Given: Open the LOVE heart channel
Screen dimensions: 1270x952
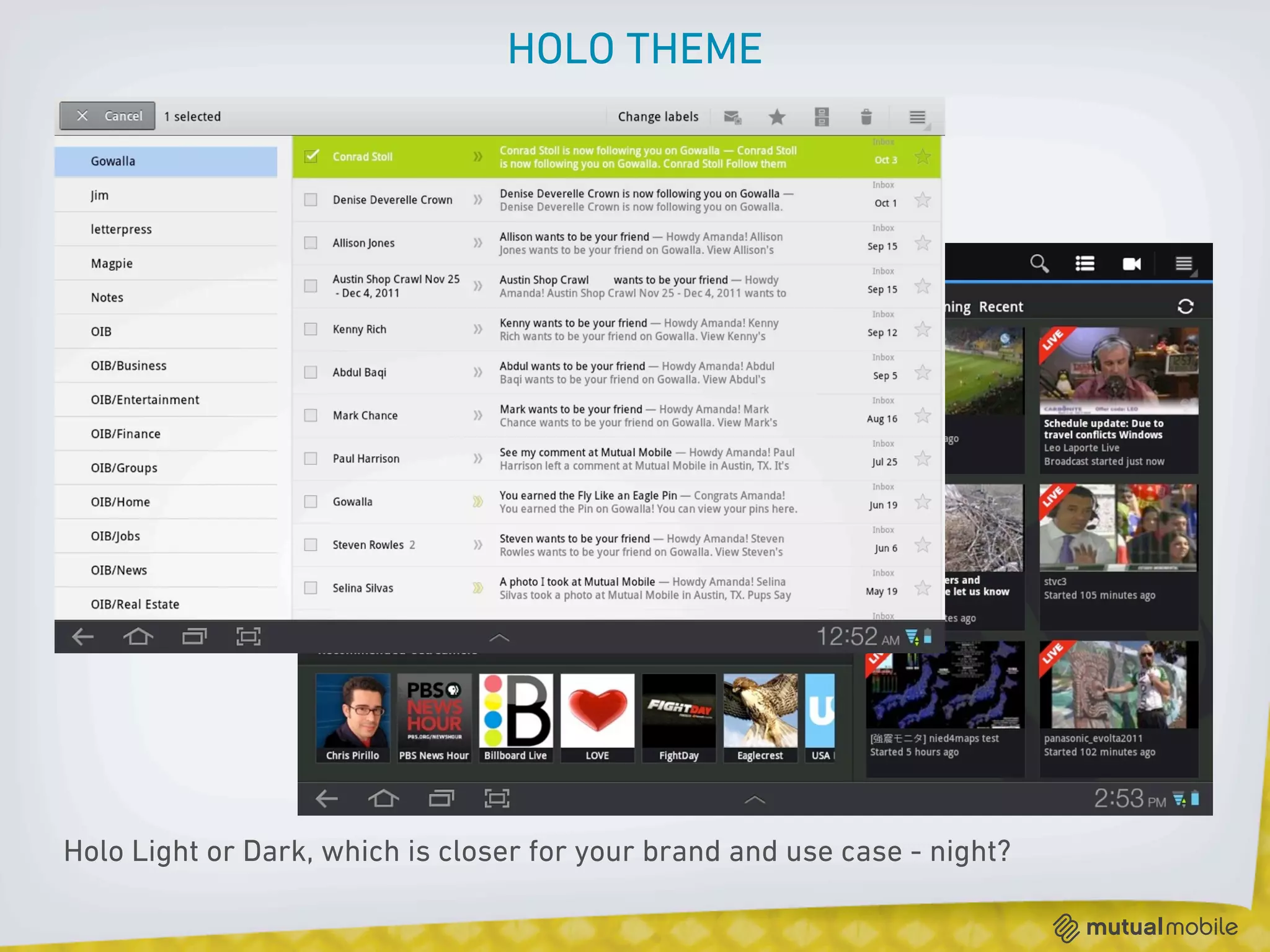Looking at the screenshot, I should [598, 718].
